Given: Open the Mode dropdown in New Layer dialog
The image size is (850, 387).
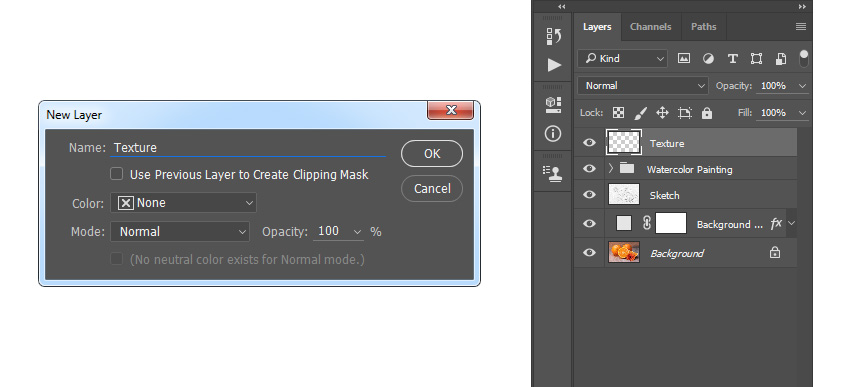Looking at the screenshot, I should (x=180, y=231).
